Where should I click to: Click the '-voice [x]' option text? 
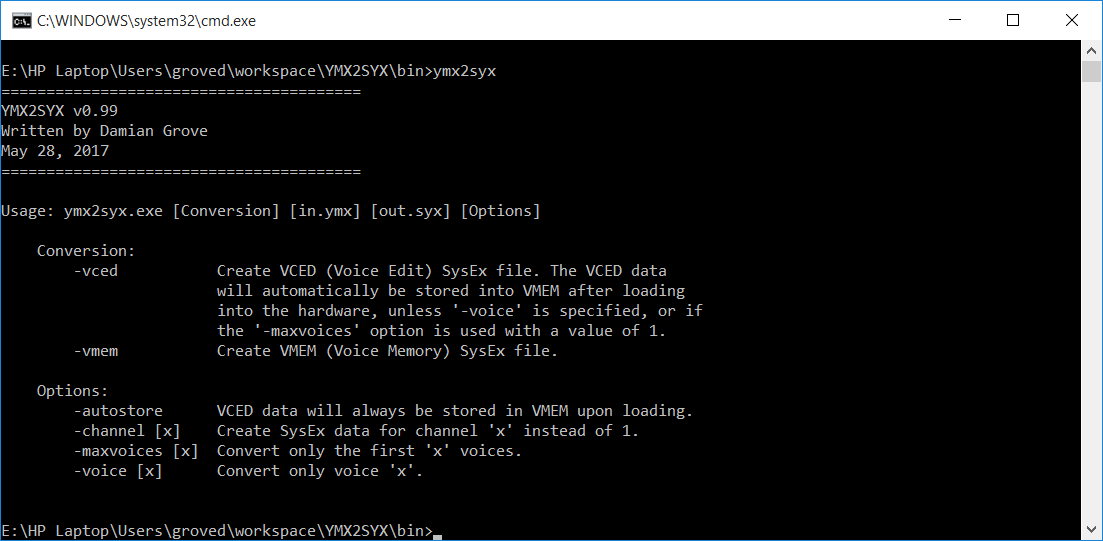(118, 471)
